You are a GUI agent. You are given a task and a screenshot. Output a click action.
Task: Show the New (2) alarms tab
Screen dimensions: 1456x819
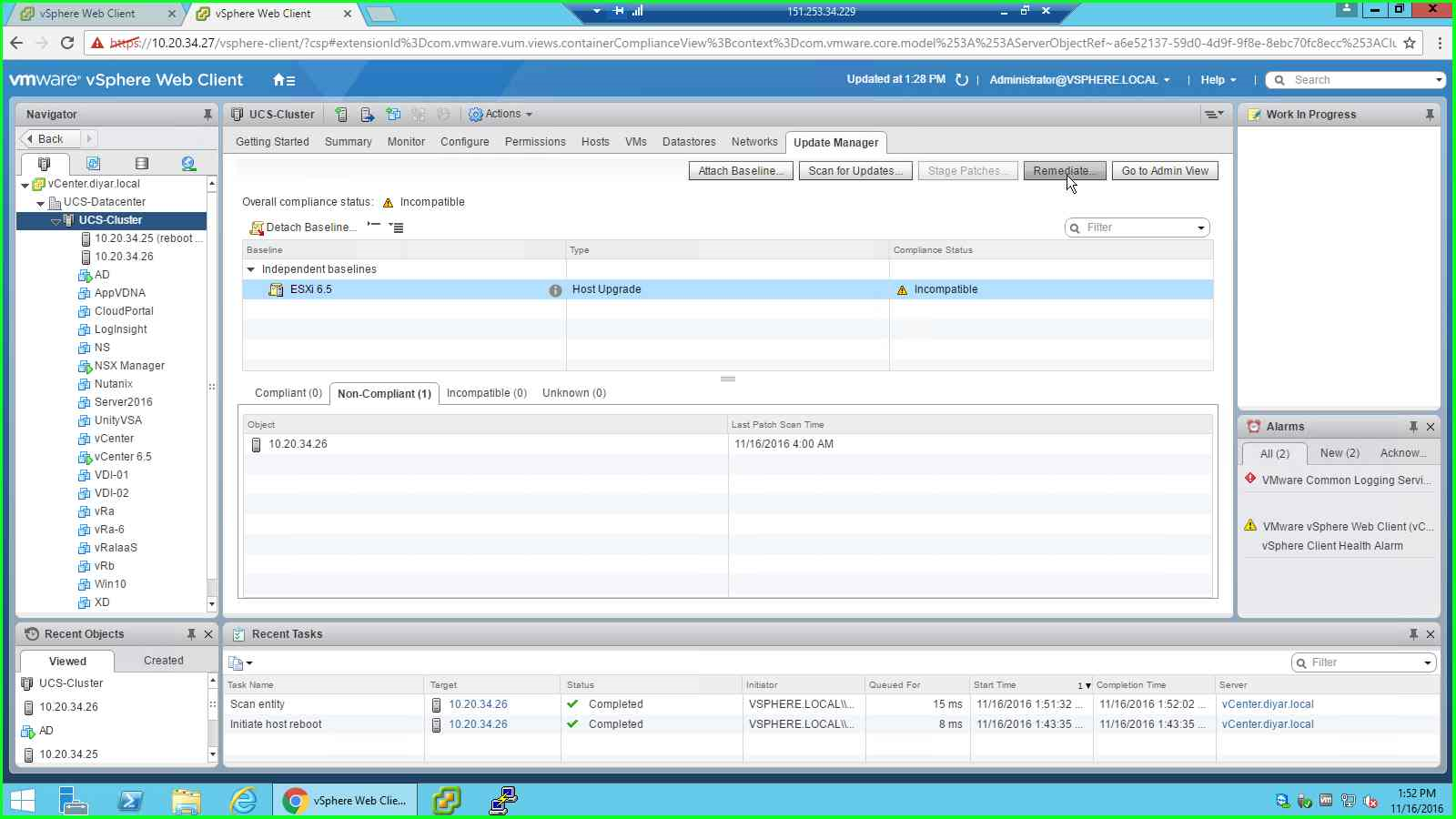coord(1340,453)
